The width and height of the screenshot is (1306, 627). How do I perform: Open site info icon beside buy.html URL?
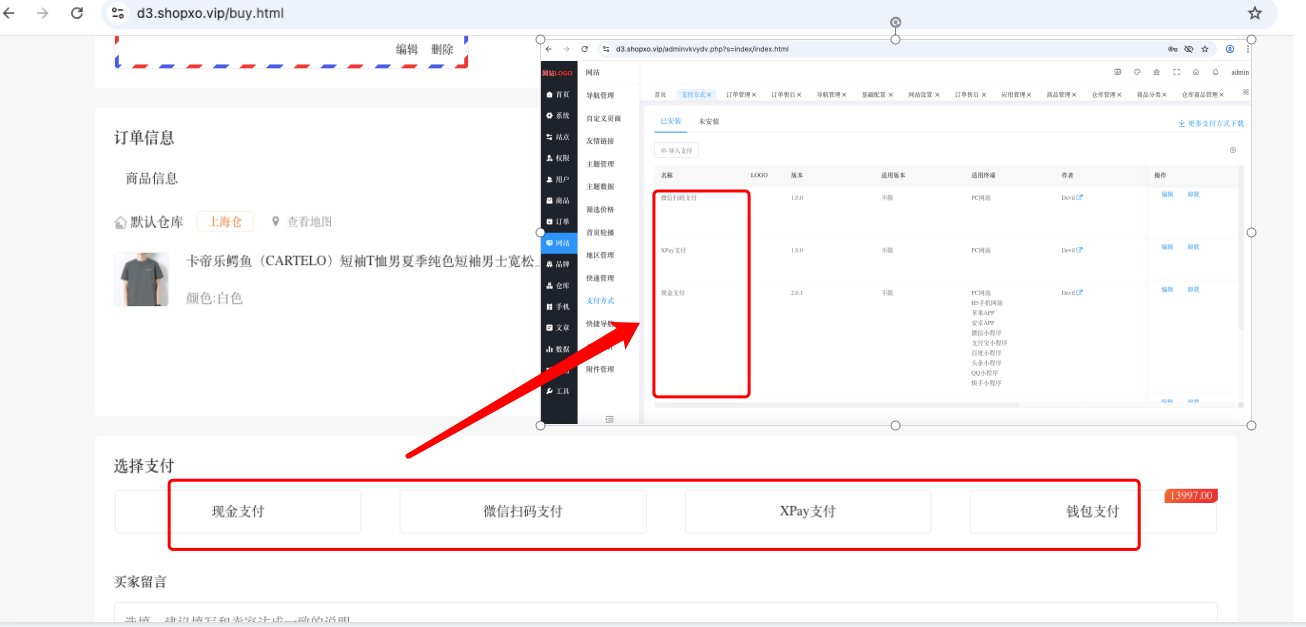point(118,13)
